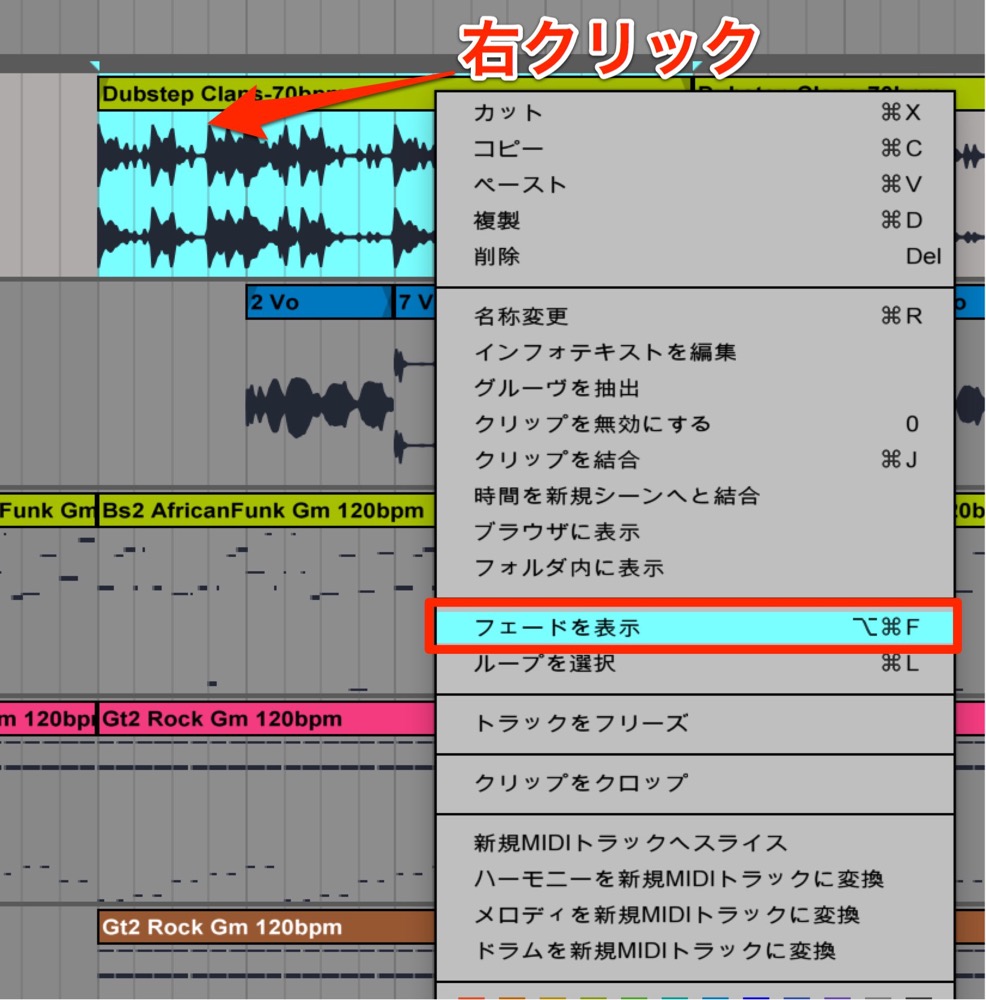Select インフォテキストを編集
Viewport: 986px width, 1000px height.
pyautogui.click(x=695, y=351)
